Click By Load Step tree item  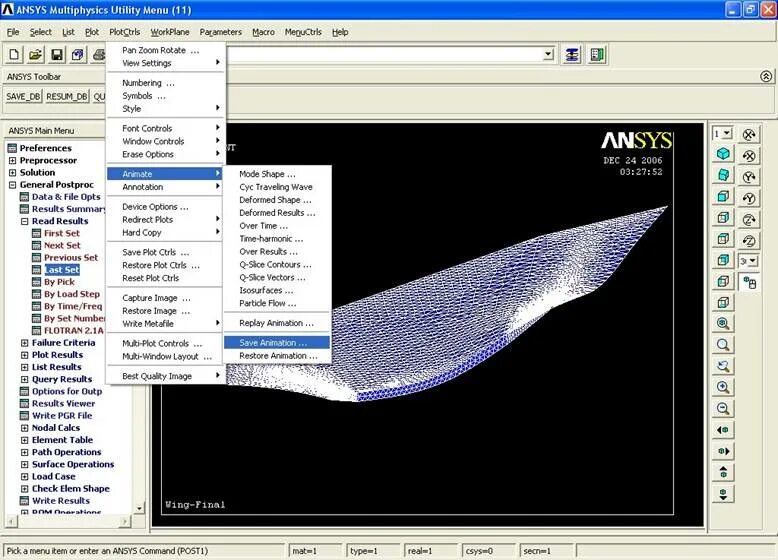pos(72,294)
